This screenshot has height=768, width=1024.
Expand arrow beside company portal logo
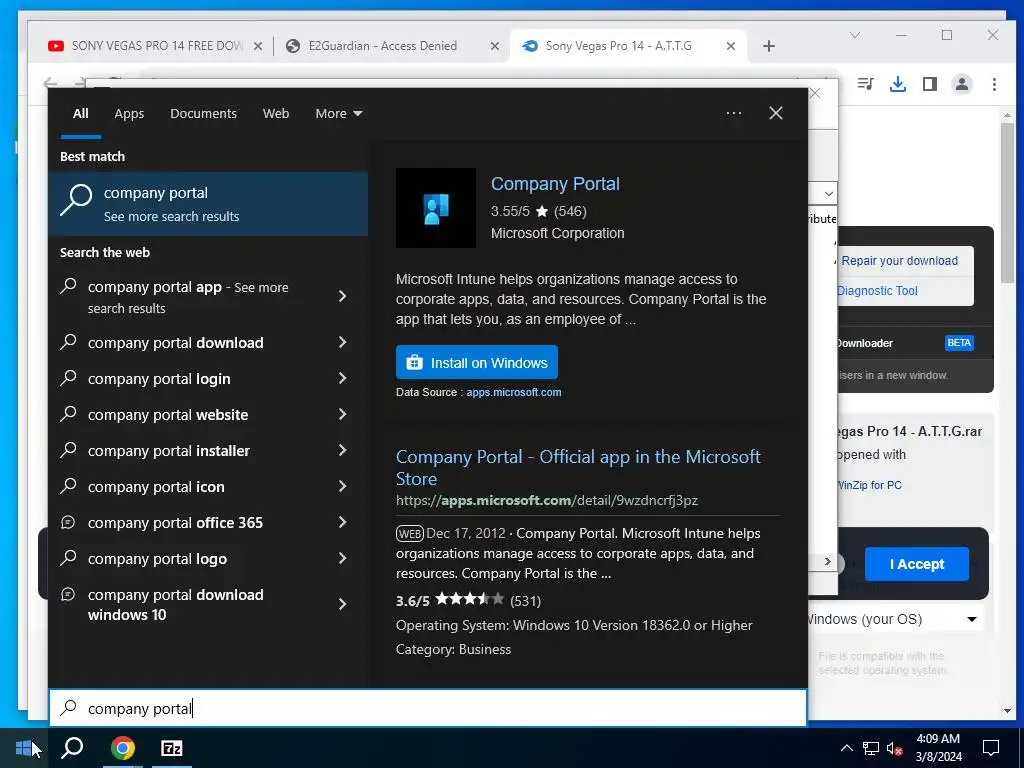point(343,558)
